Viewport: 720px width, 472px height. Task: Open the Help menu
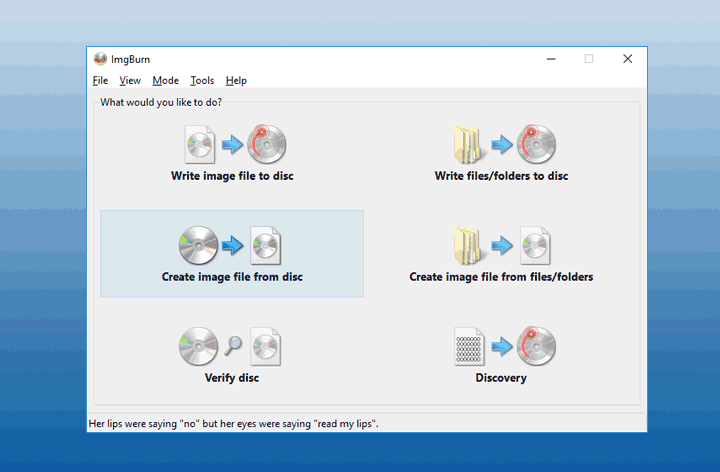point(236,81)
